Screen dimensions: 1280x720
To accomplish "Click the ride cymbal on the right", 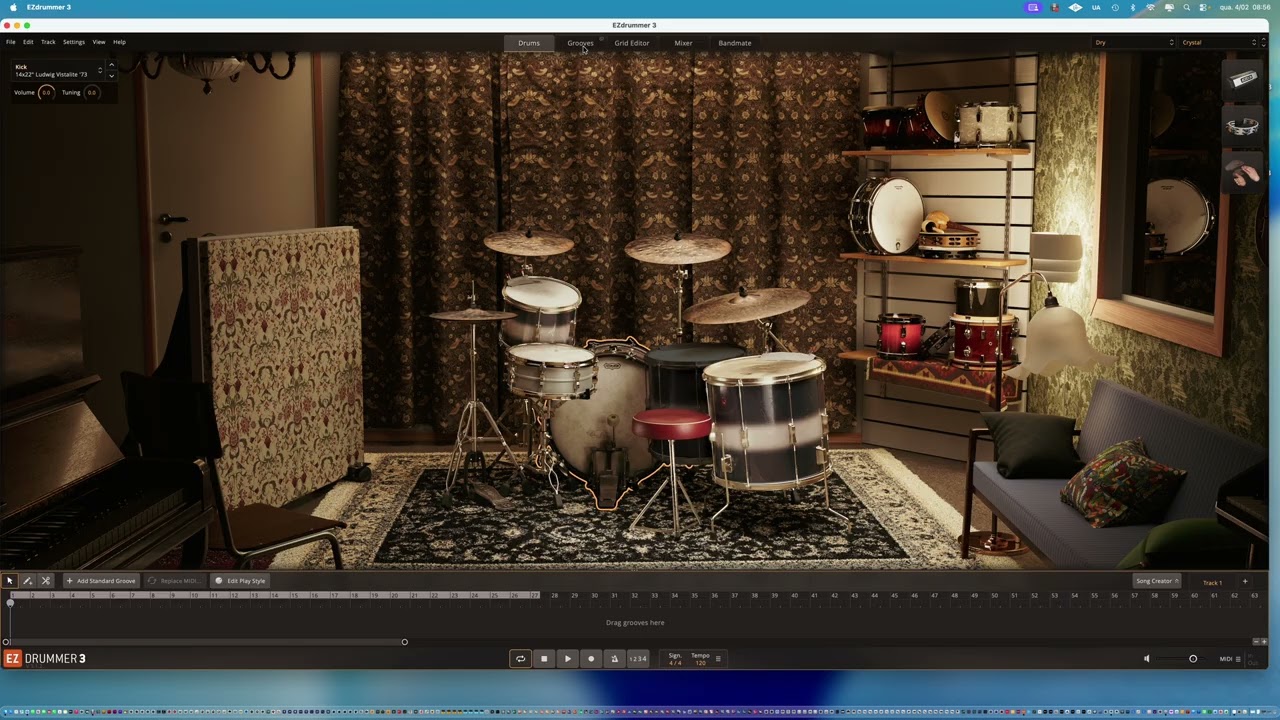I will 746,304.
